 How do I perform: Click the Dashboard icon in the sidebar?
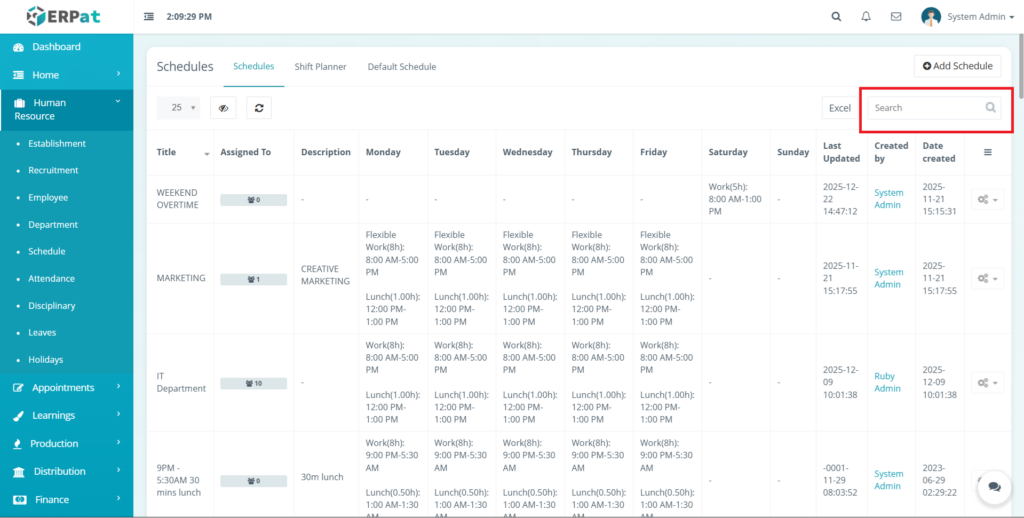[19, 47]
